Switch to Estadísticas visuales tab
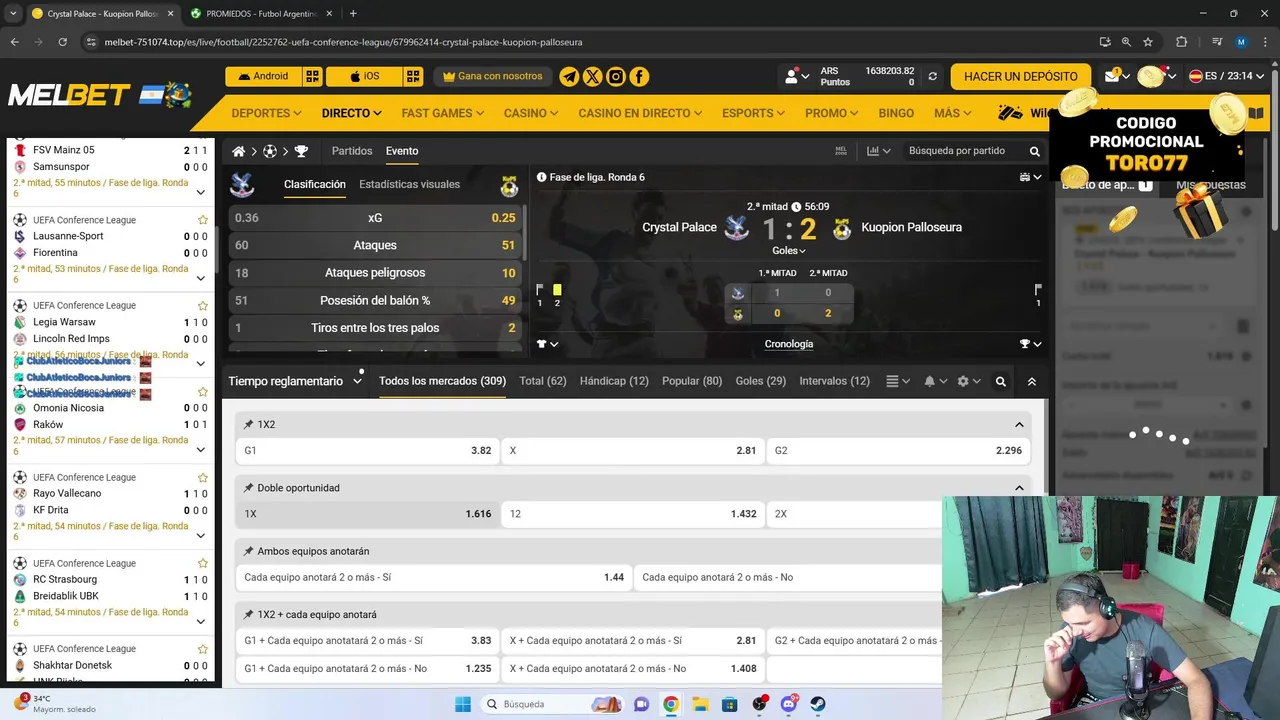This screenshot has height=720, width=1280. (409, 184)
